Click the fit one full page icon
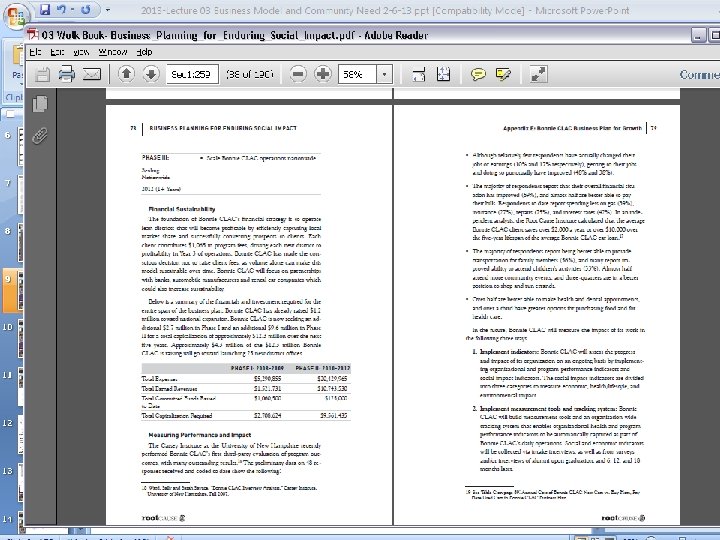This screenshot has width=720, height=540. click(x=443, y=74)
